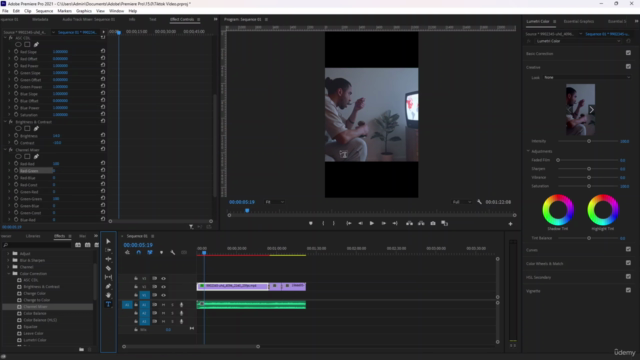Toggle timeline snapping magnet icon
The image size is (640, 360).
click(x=139, y=253)
